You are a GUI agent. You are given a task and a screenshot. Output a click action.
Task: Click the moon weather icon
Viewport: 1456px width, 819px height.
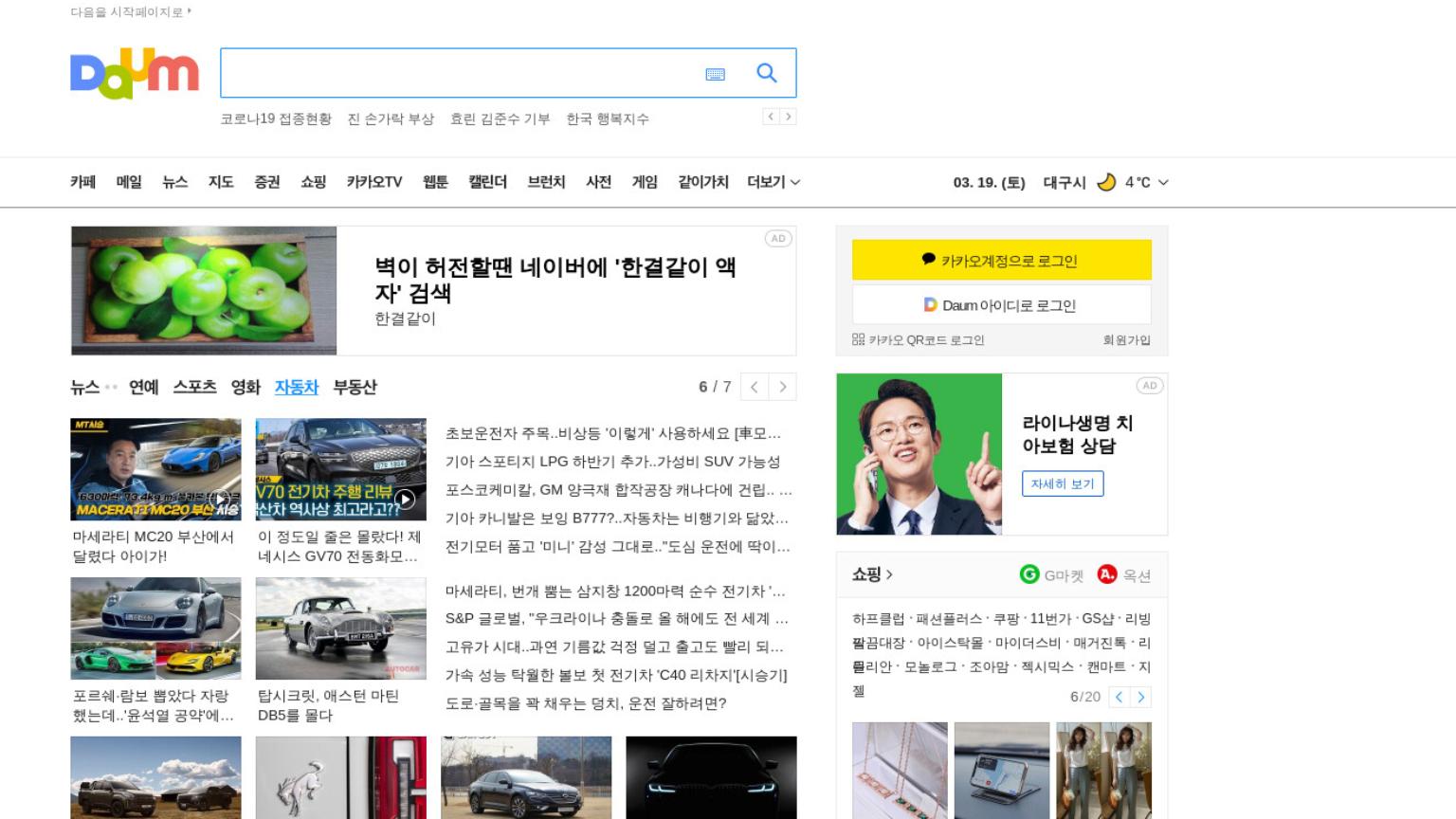(1106, 182)
